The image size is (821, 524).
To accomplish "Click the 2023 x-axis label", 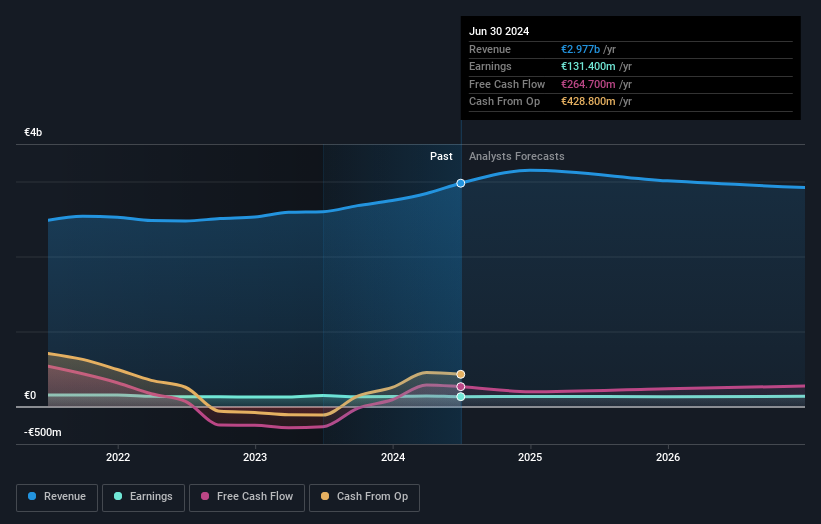I will pos(255,457).
